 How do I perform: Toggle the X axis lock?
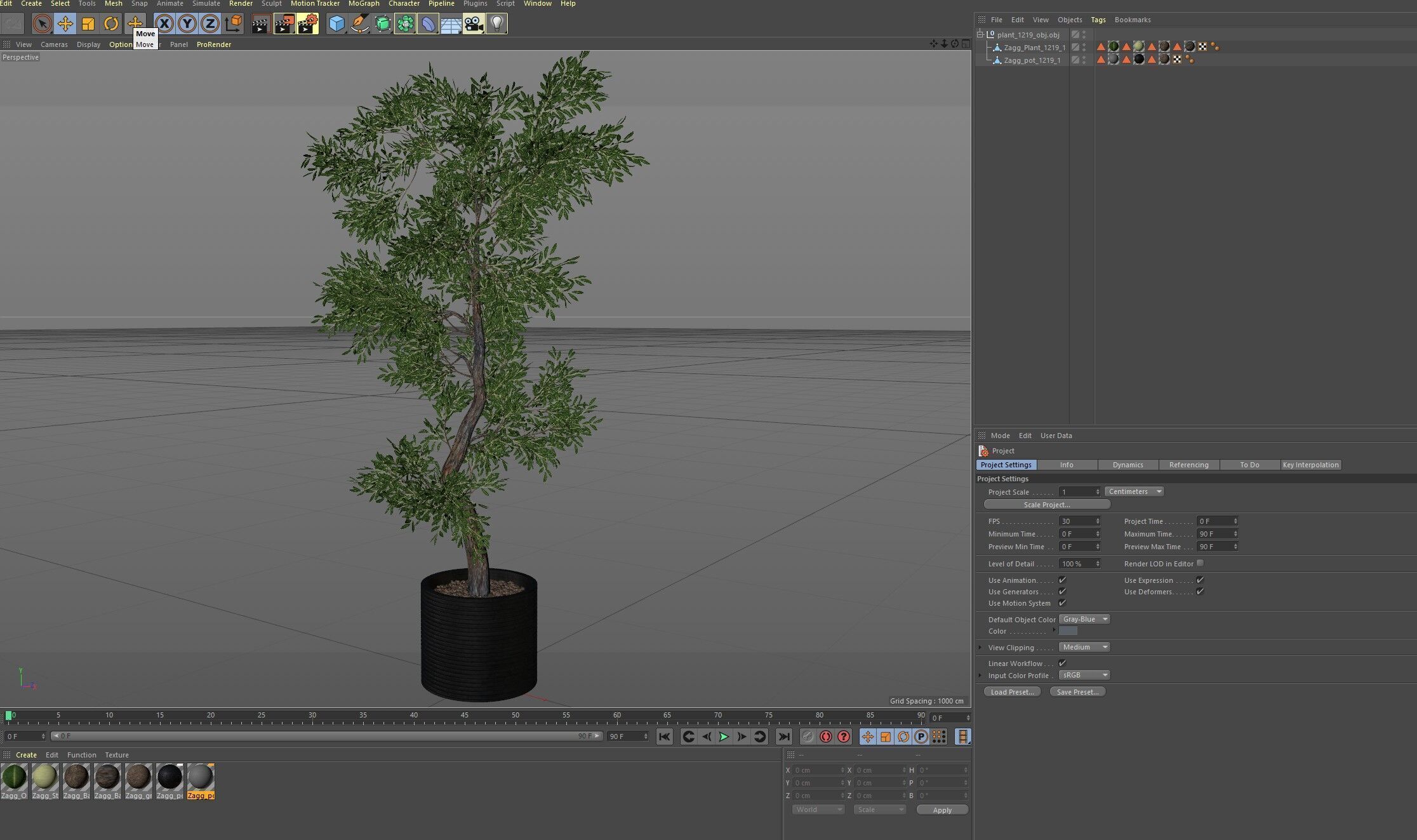click(164, 24)
